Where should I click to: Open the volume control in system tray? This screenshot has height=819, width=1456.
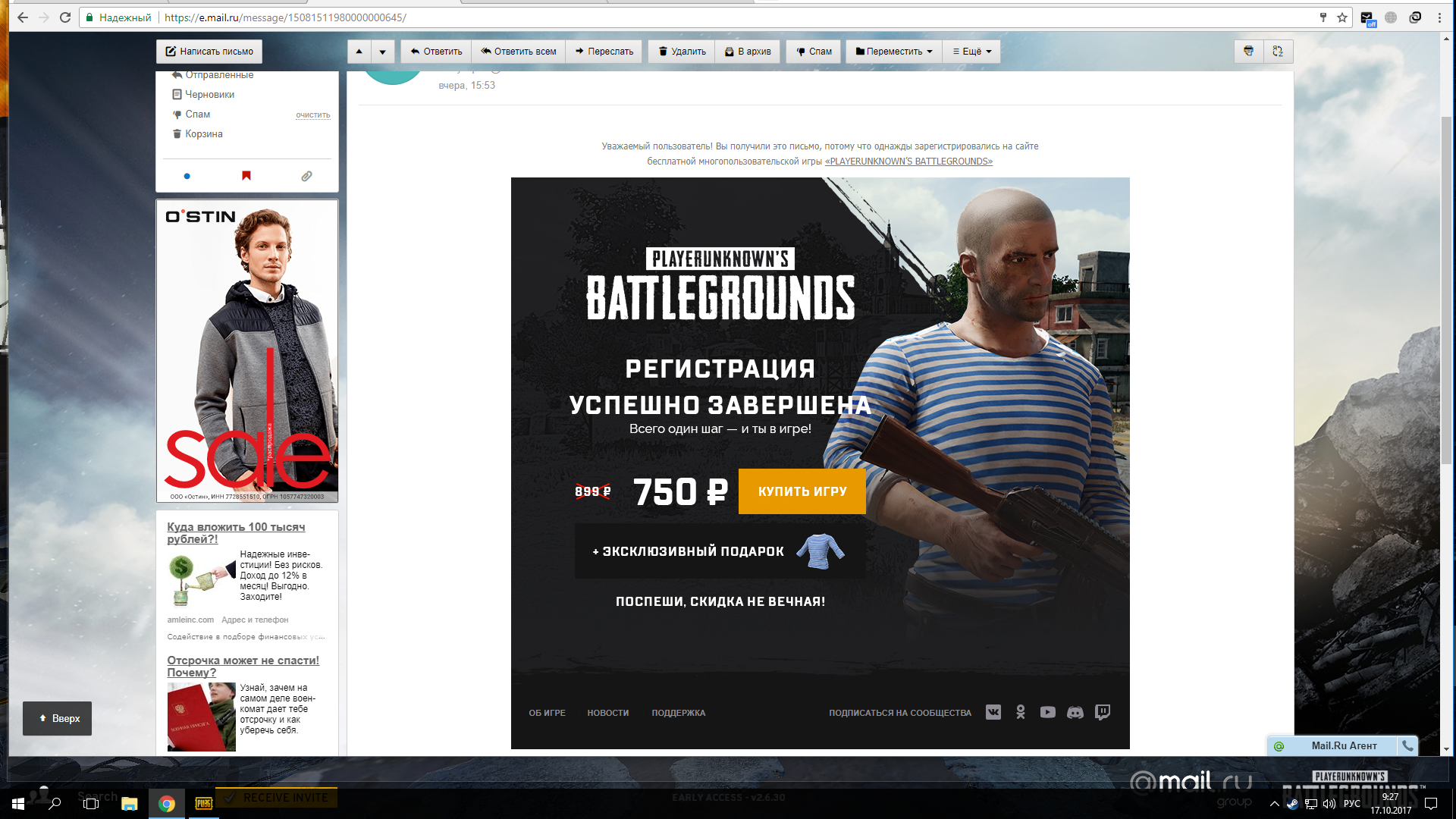coord(1329,804)
